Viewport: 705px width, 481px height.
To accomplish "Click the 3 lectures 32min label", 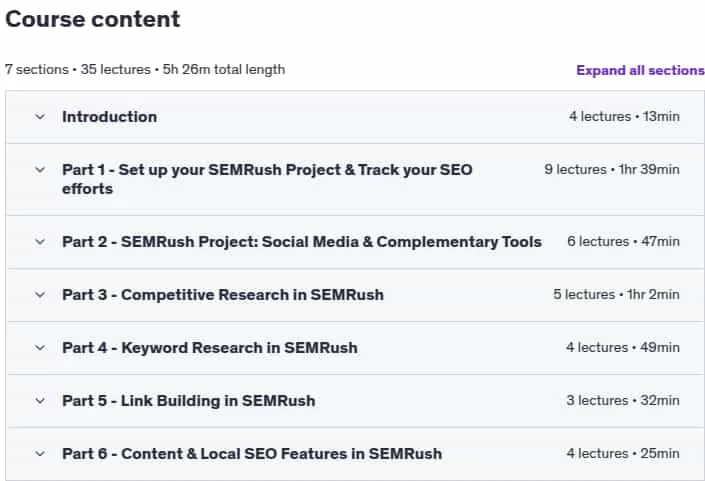I will [623, 400].
